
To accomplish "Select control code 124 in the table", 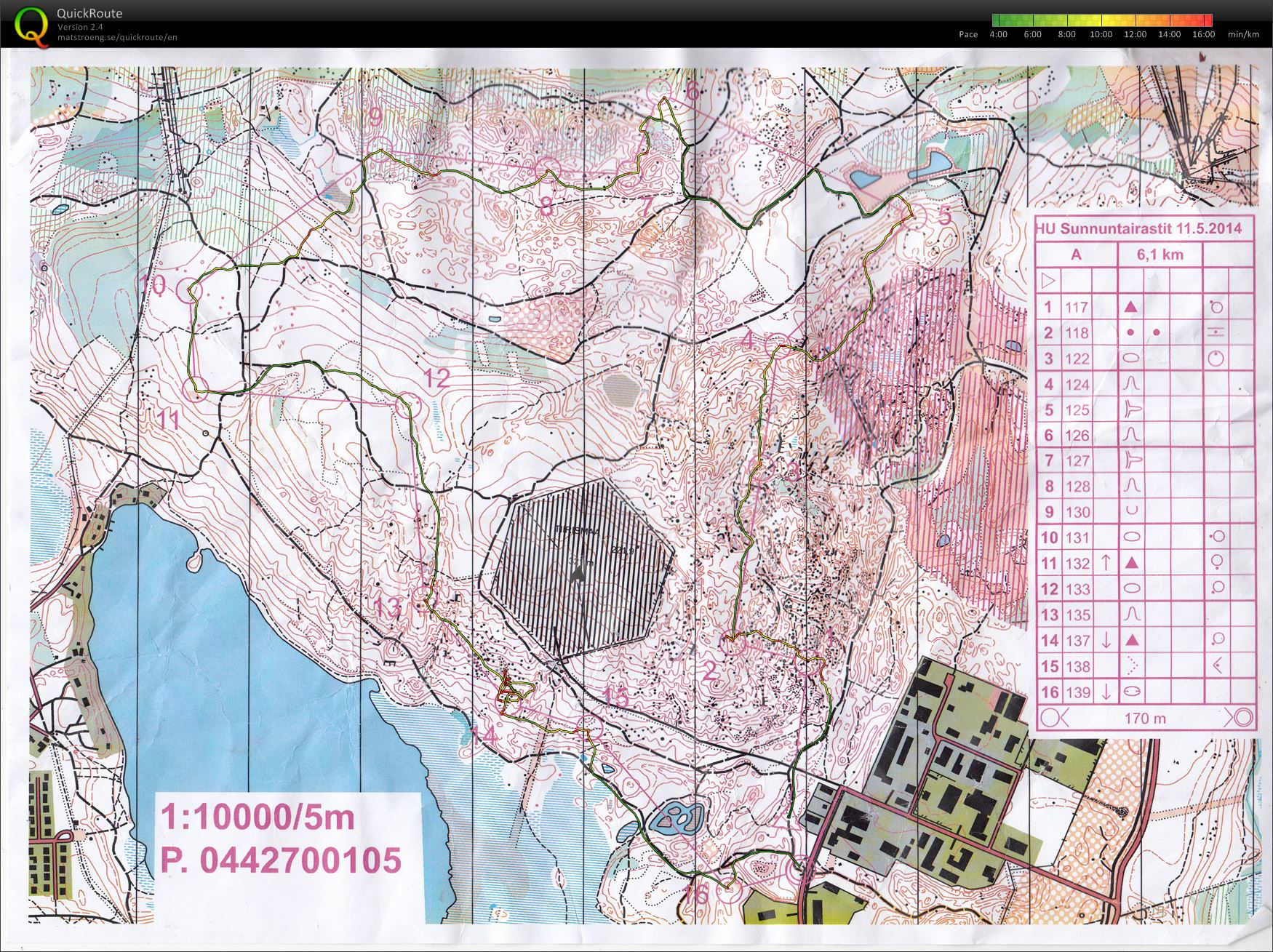I will tap(1077, 384).
